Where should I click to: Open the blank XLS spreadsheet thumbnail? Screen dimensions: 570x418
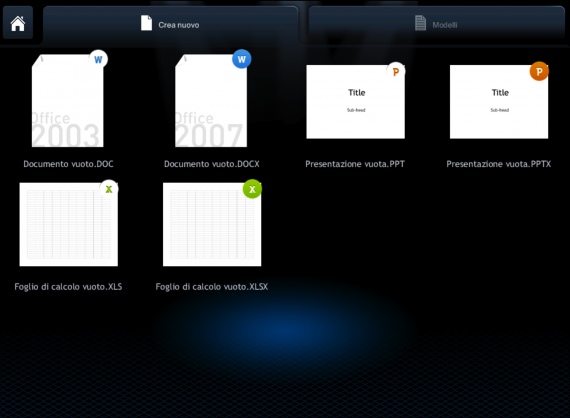tap(69, 224)
